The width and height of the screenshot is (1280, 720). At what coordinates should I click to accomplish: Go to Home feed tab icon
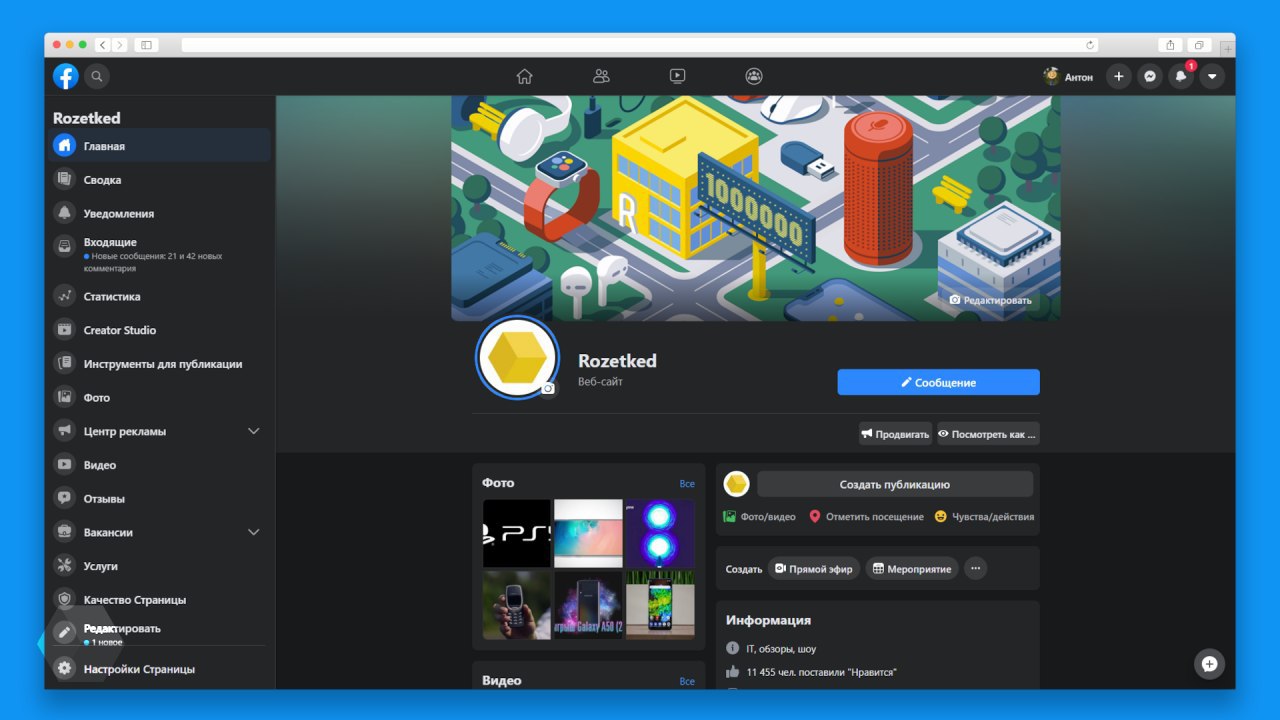(x=524, y=76)
